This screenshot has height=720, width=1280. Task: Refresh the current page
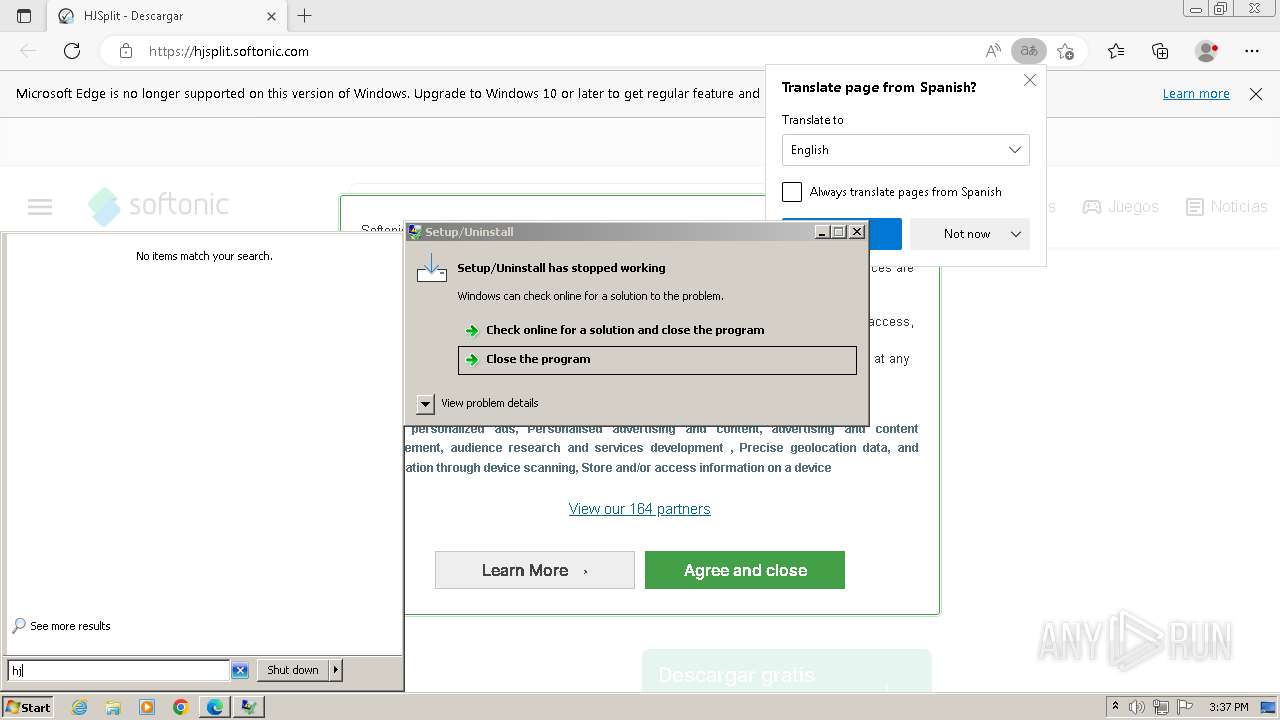click(72, 51)
